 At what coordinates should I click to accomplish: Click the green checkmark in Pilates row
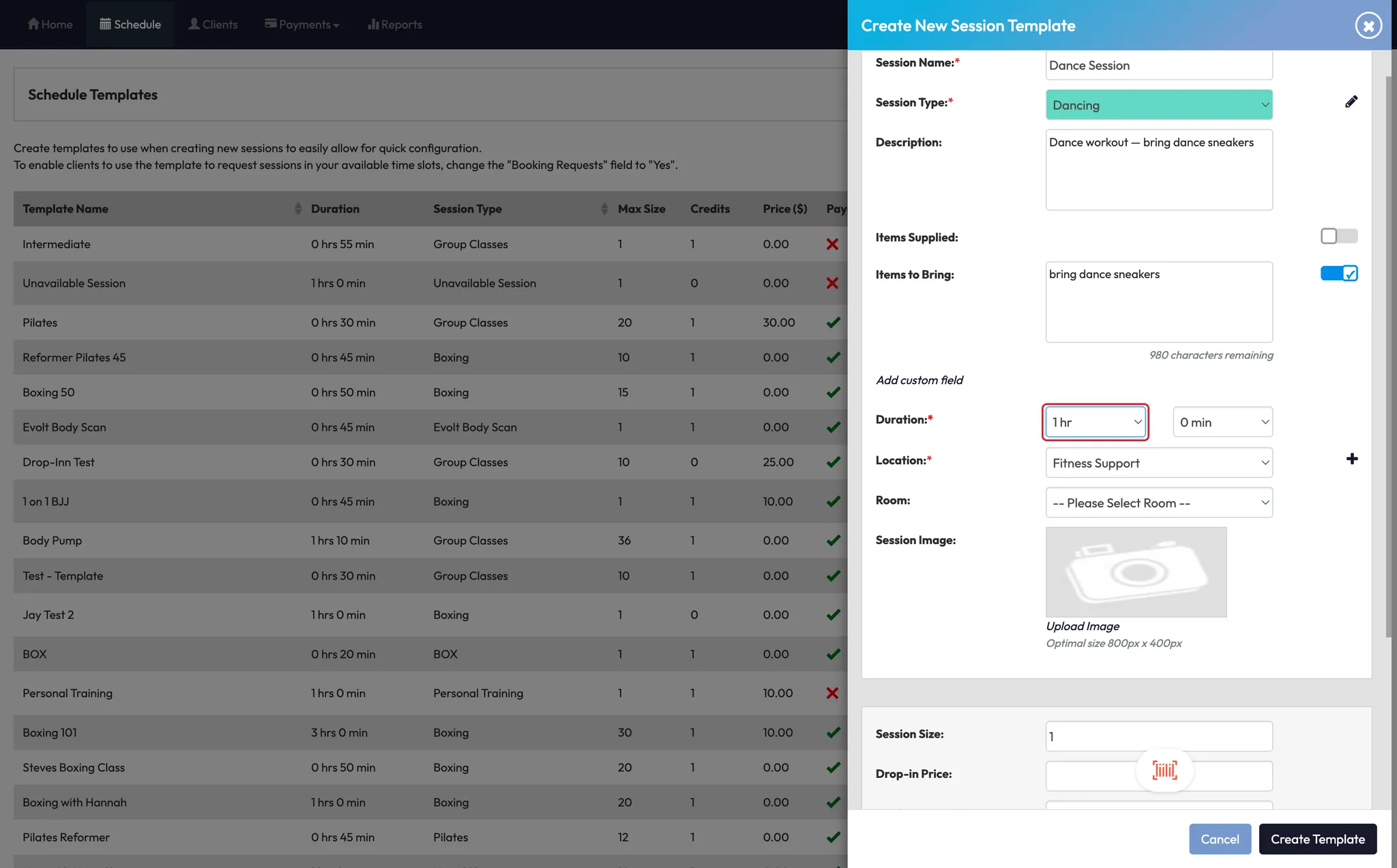click(833, 323)
